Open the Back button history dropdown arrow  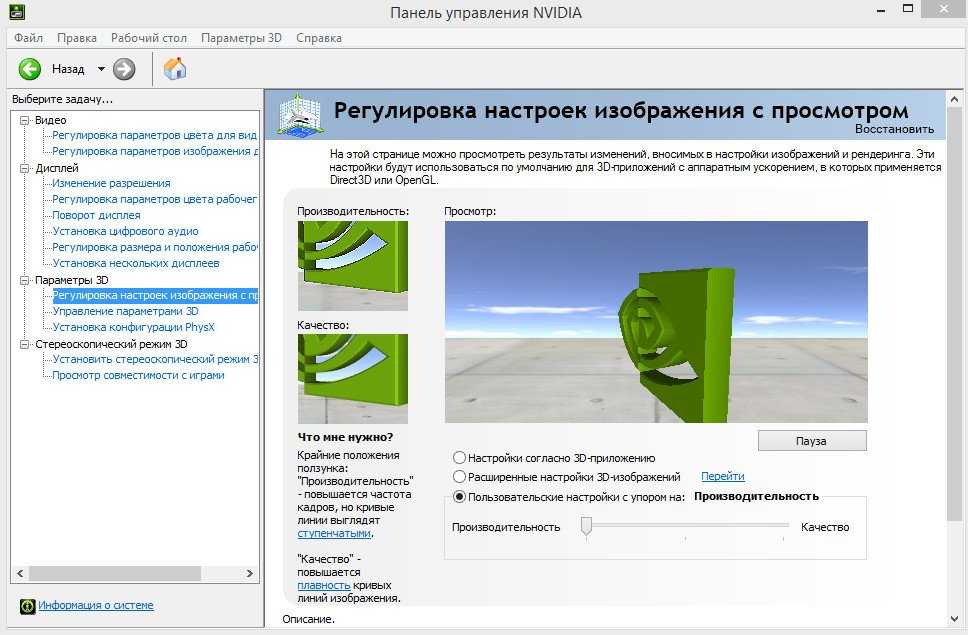tap(101, 69)
